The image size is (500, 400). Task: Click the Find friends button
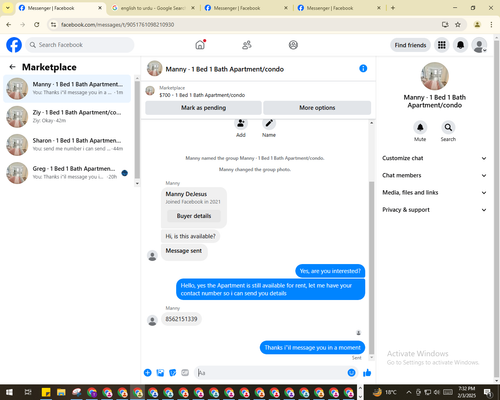pyautogui.click(x=410, y=45)
